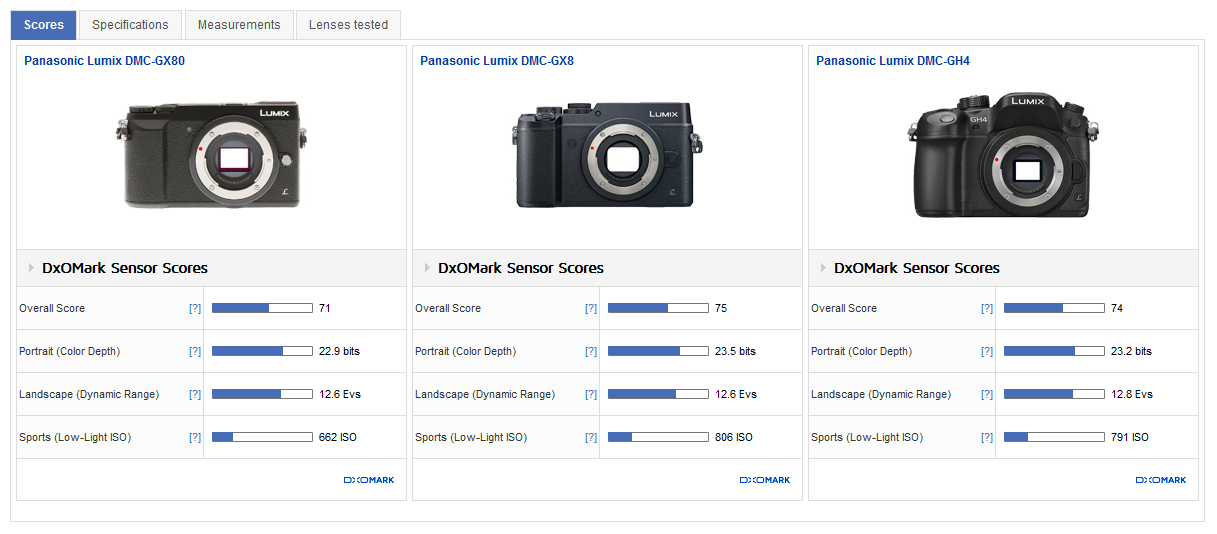Select the Lenses tested tab
This screenshot has width=1217, height=534.
click(x=348, y=25)
